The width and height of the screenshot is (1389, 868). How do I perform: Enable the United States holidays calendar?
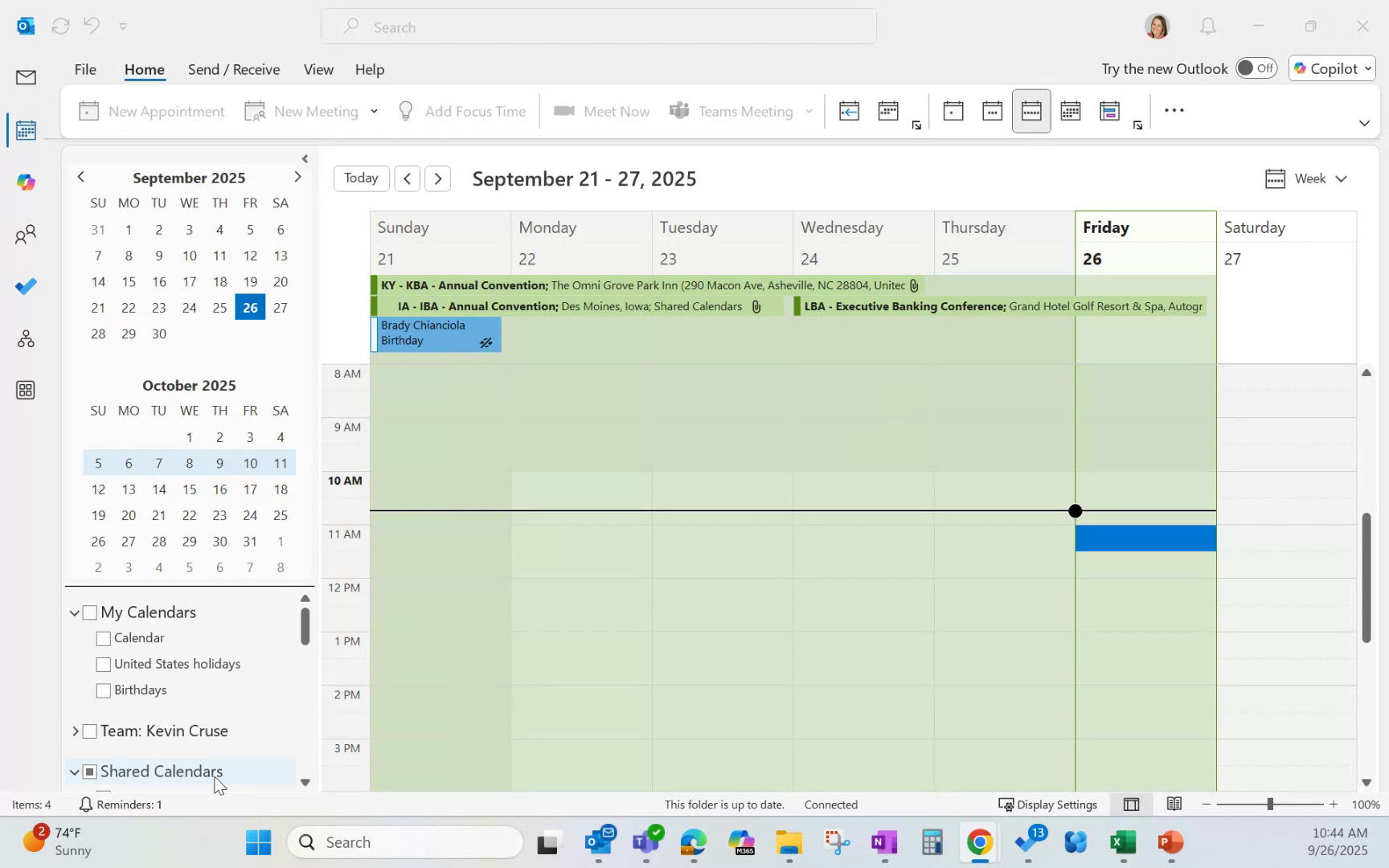[103, 664]
